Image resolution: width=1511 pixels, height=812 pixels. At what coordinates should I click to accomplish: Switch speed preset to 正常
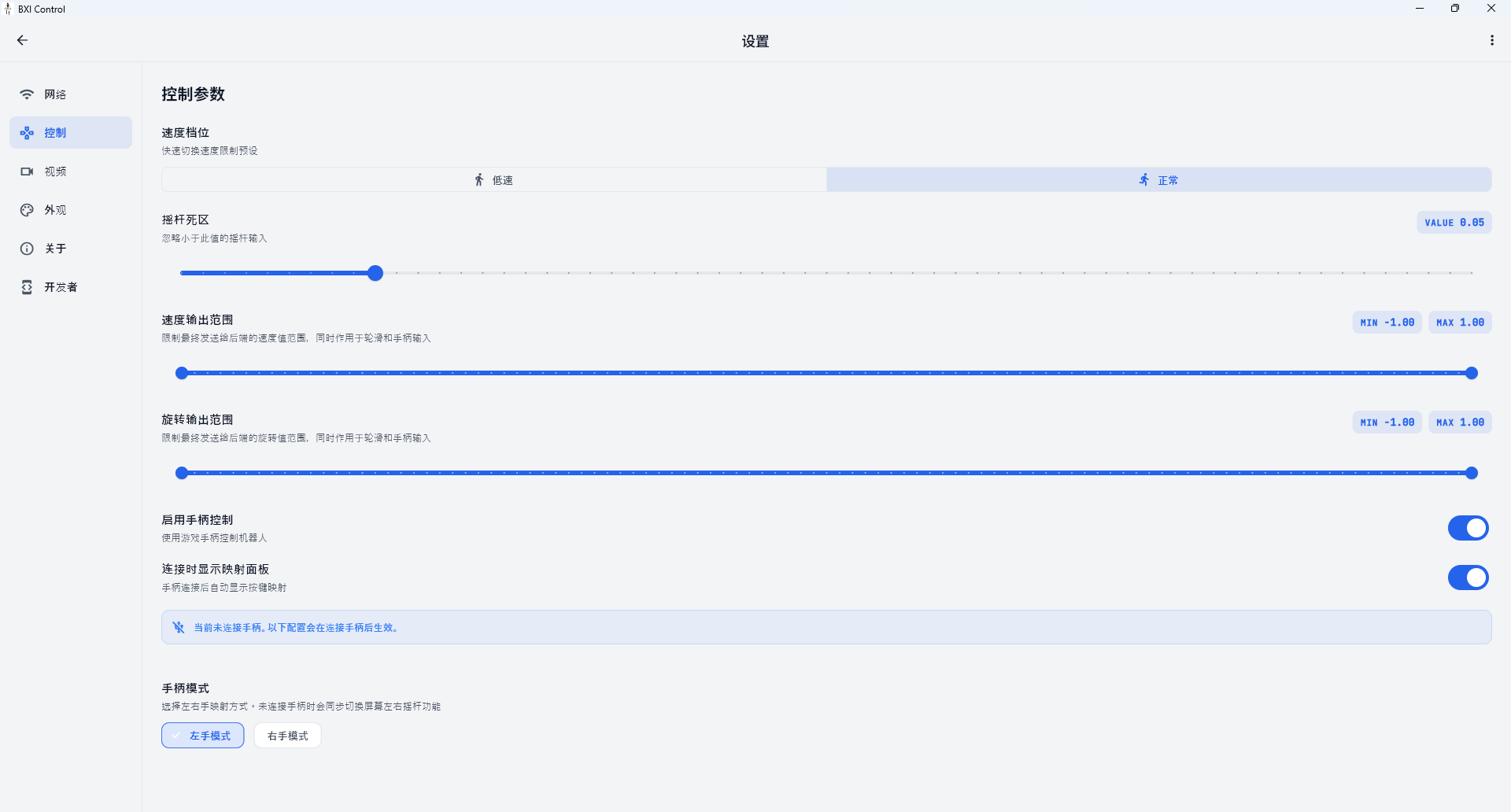coord(1158,180)
